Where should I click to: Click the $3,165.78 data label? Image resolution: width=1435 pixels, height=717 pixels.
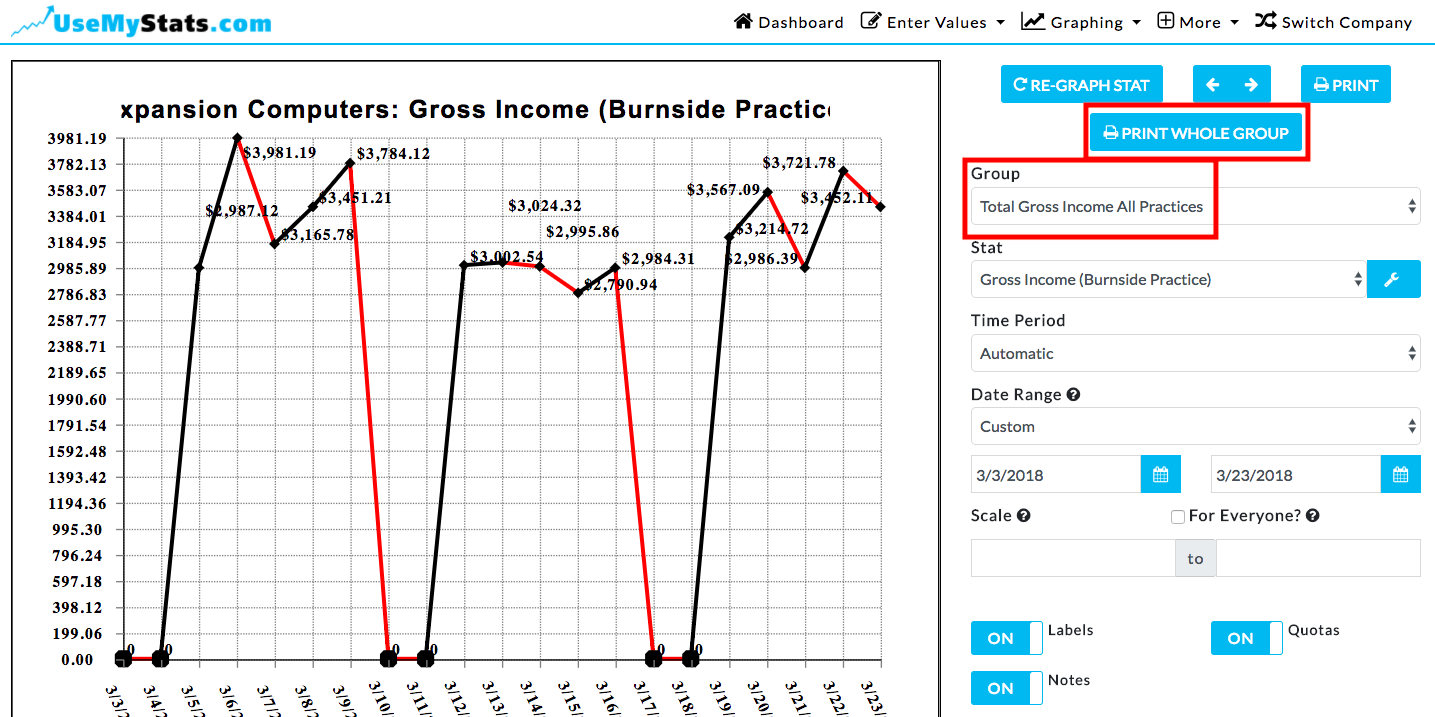(x=317, y=234)
